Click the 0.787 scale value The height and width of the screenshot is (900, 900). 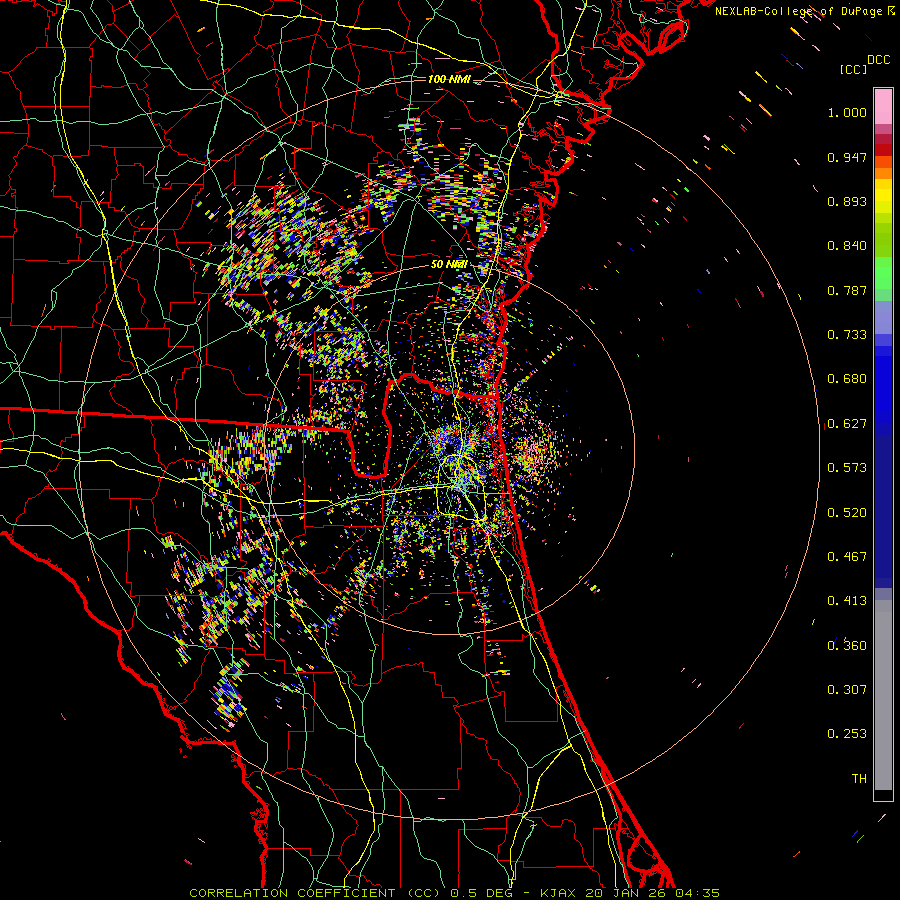847,290
